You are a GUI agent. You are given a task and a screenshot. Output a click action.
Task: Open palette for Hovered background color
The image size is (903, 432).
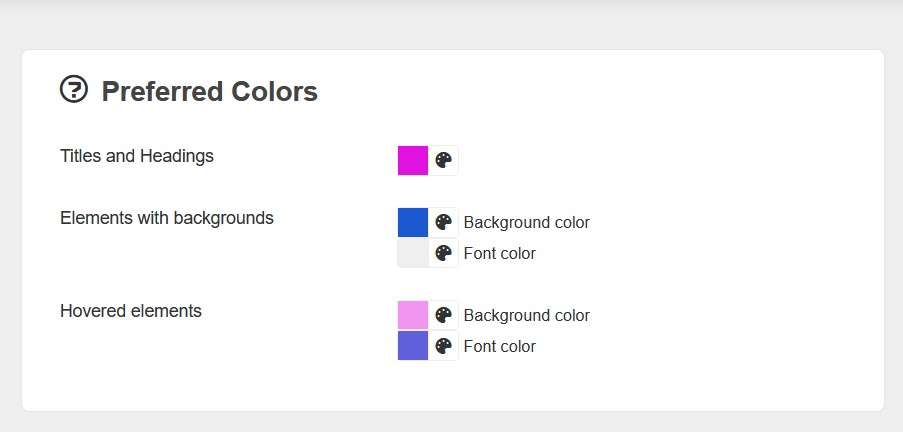pyautogui.click(x=444, y=315)
